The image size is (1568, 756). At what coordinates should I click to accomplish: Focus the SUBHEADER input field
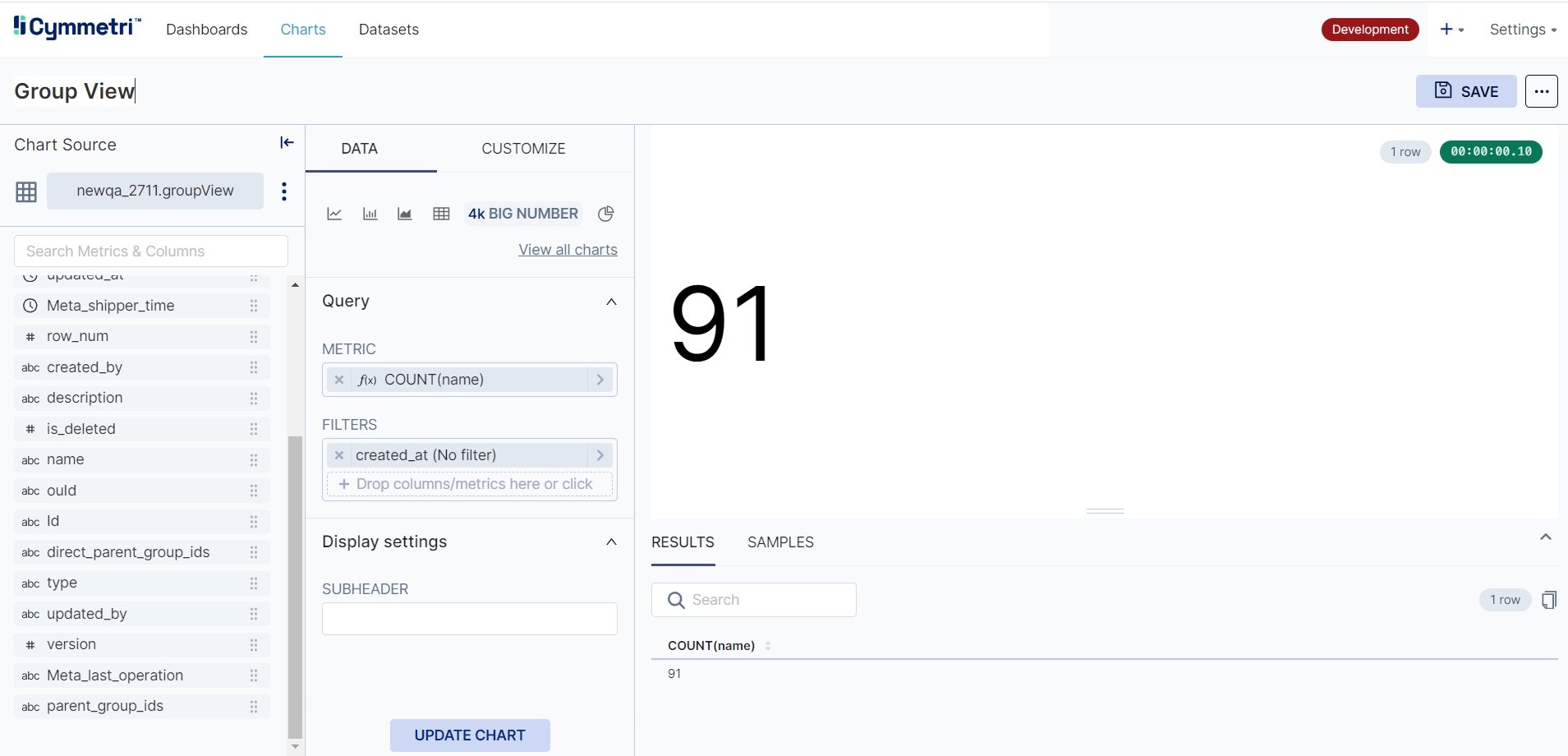[x=470, y=619]
